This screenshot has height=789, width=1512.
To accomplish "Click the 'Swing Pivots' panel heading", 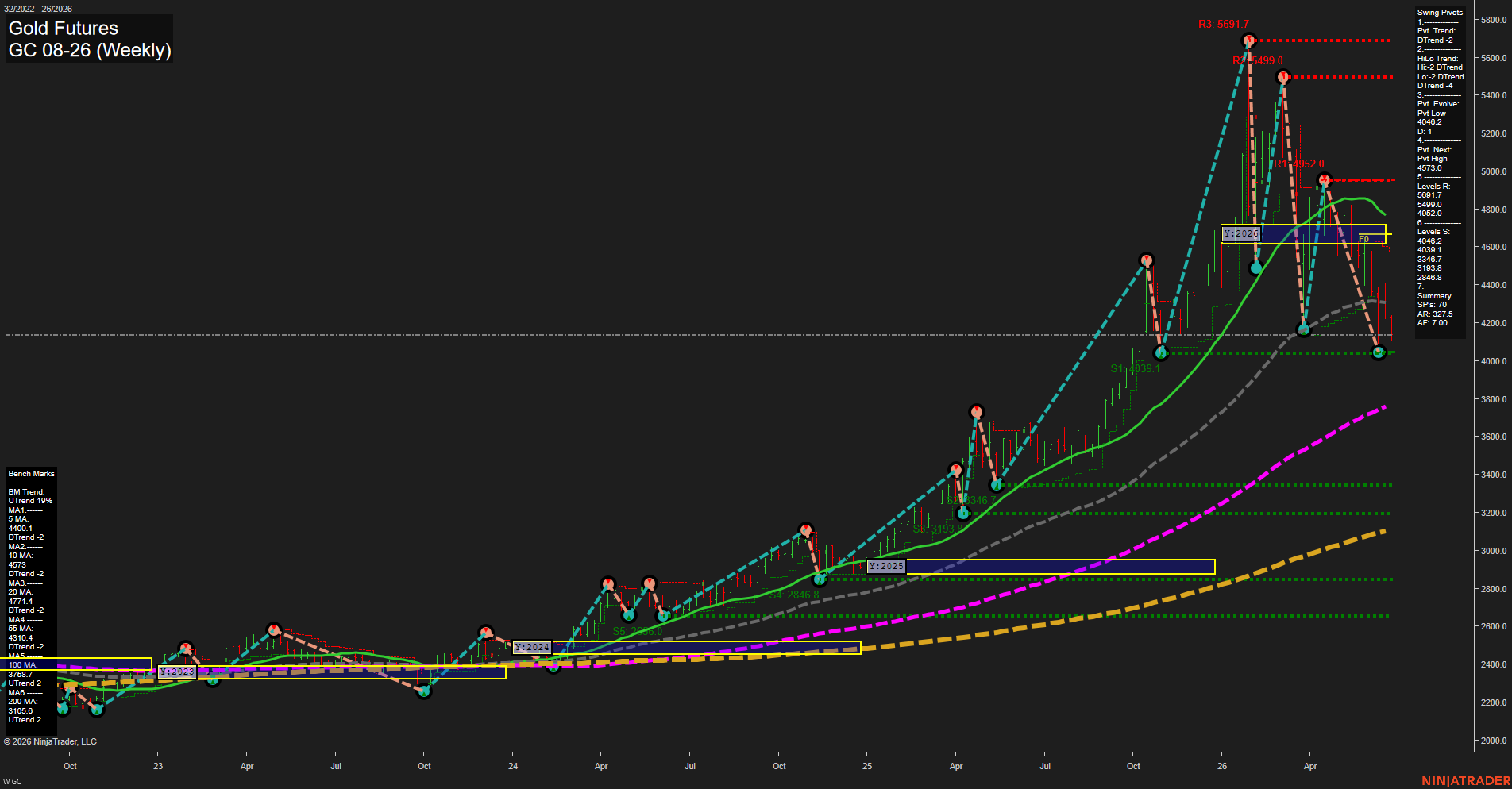I will 1440,13.
